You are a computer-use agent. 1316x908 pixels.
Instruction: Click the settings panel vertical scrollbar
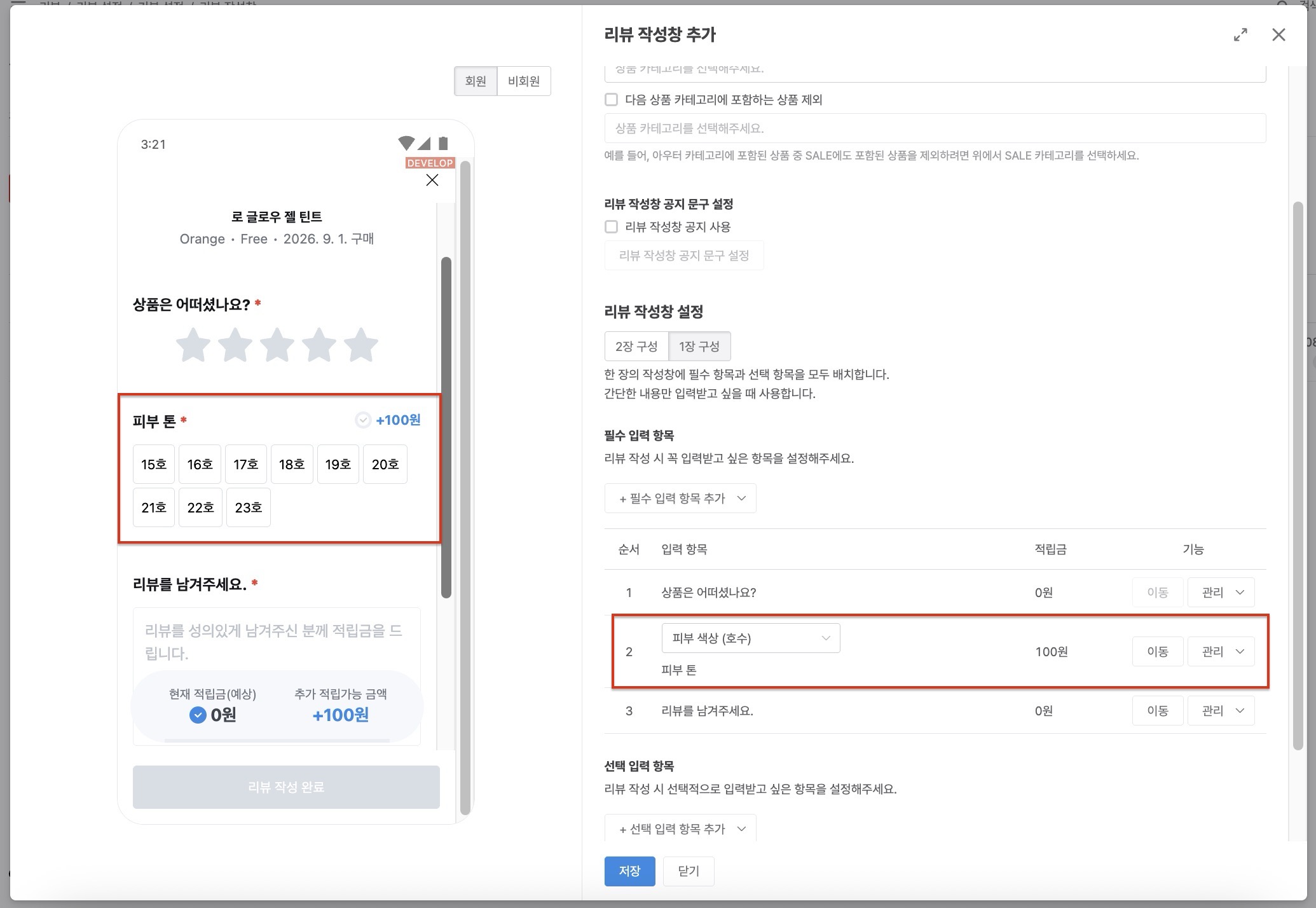click(1298, 476)
